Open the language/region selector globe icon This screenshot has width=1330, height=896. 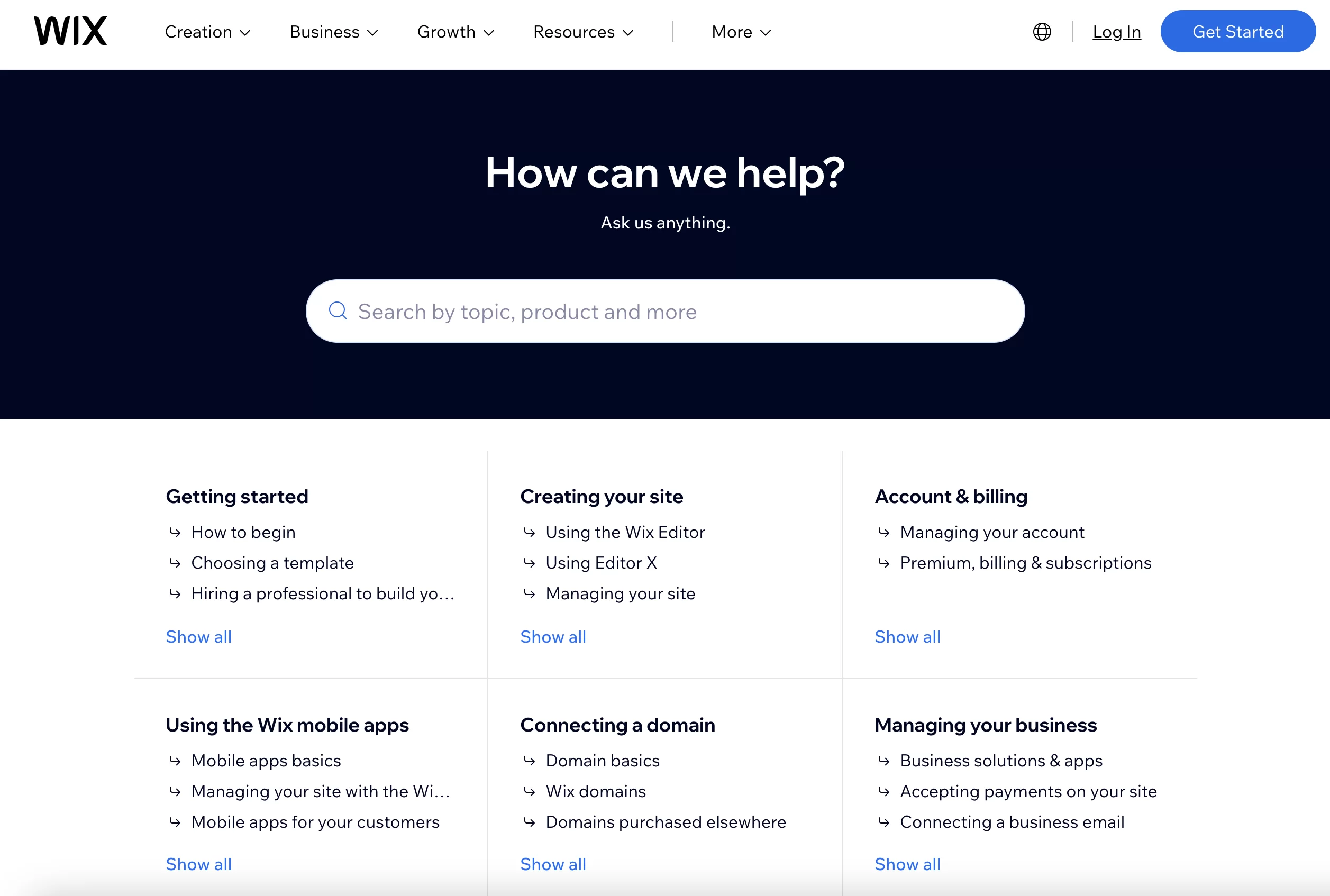pos(1043,32)
